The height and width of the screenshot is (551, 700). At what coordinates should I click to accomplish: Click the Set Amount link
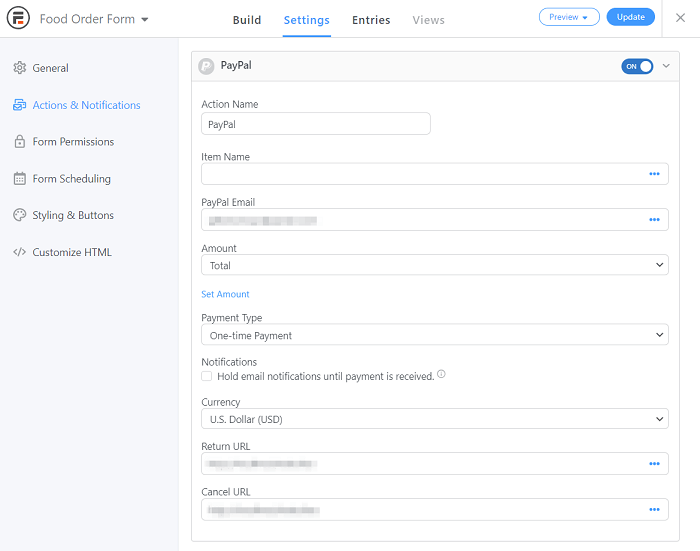(x=225, y=294)
